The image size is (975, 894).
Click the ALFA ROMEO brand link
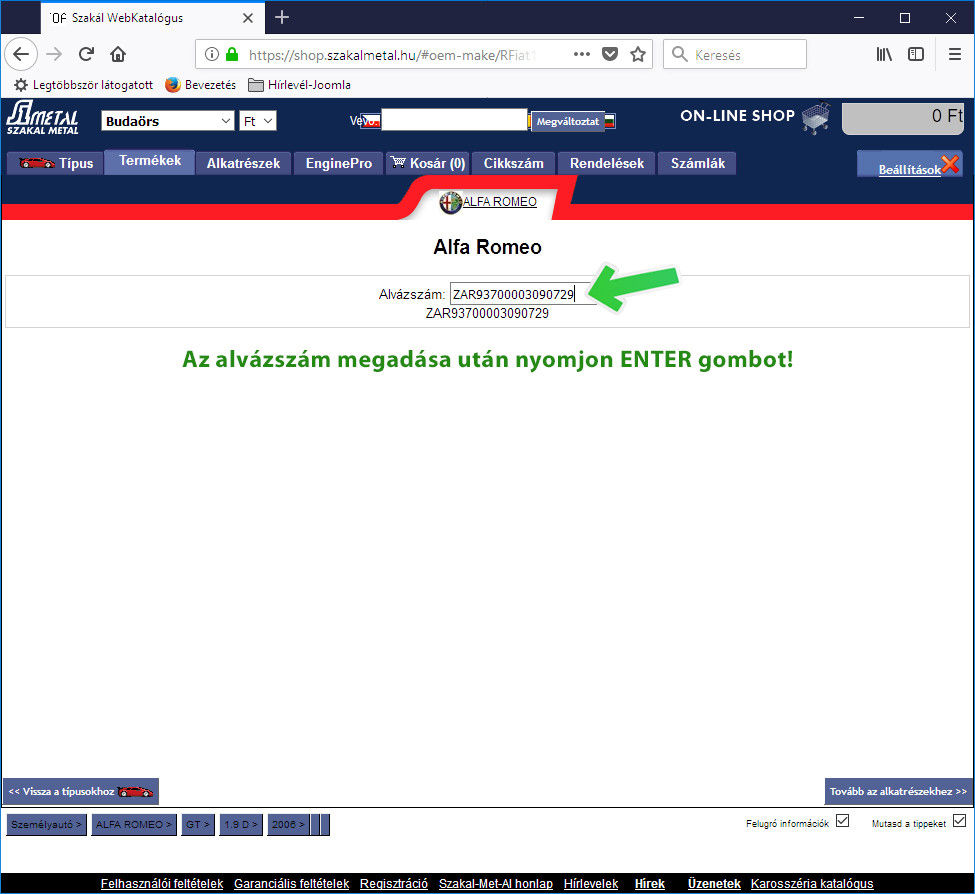point(500,201)
